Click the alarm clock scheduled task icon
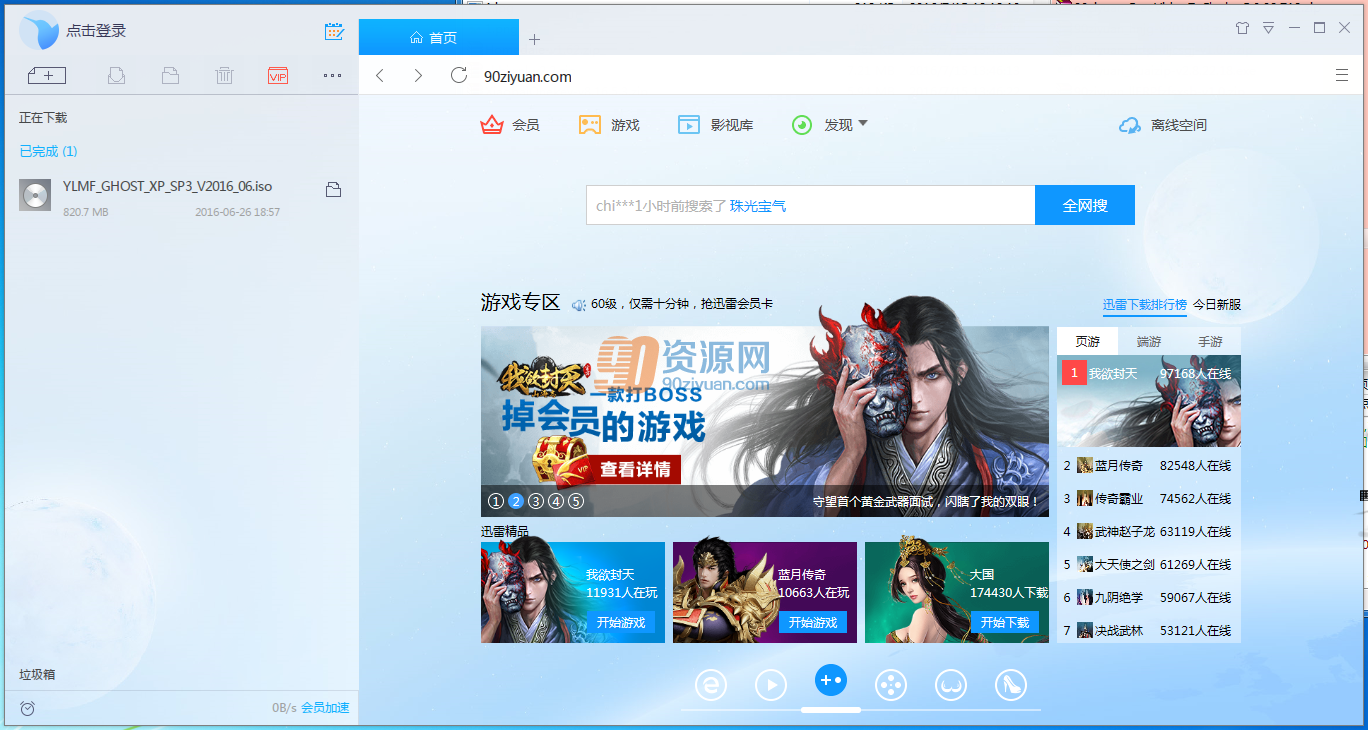The image size is (1368, 730). tap(27, 708)
